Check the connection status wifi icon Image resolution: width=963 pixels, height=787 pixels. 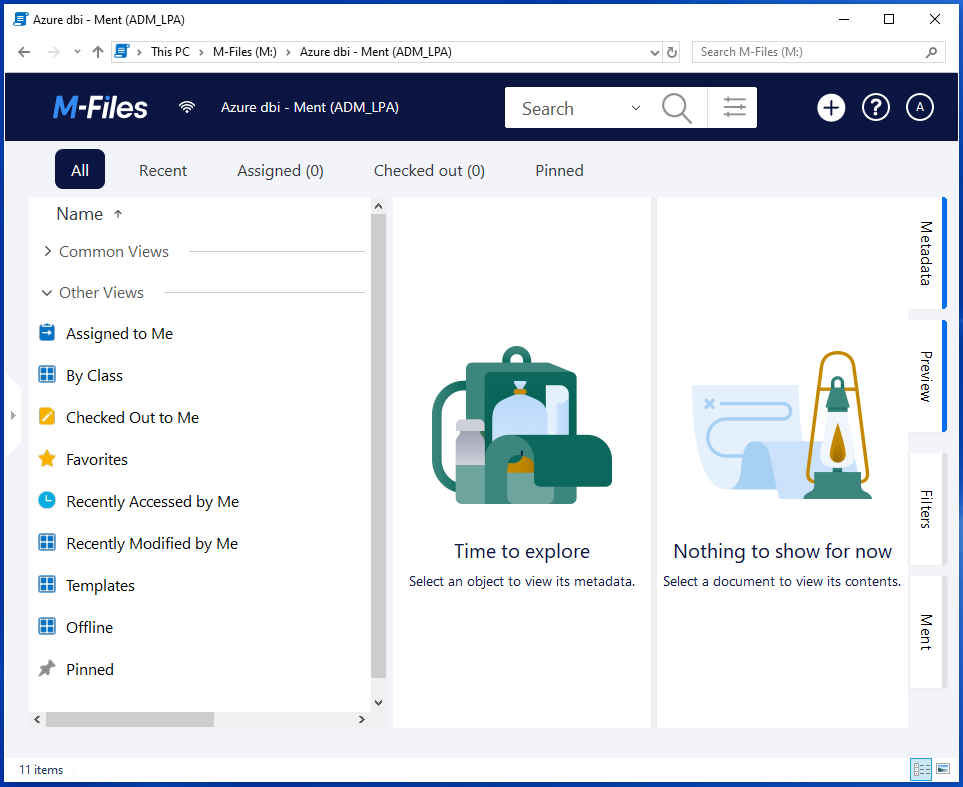(187, 108)
